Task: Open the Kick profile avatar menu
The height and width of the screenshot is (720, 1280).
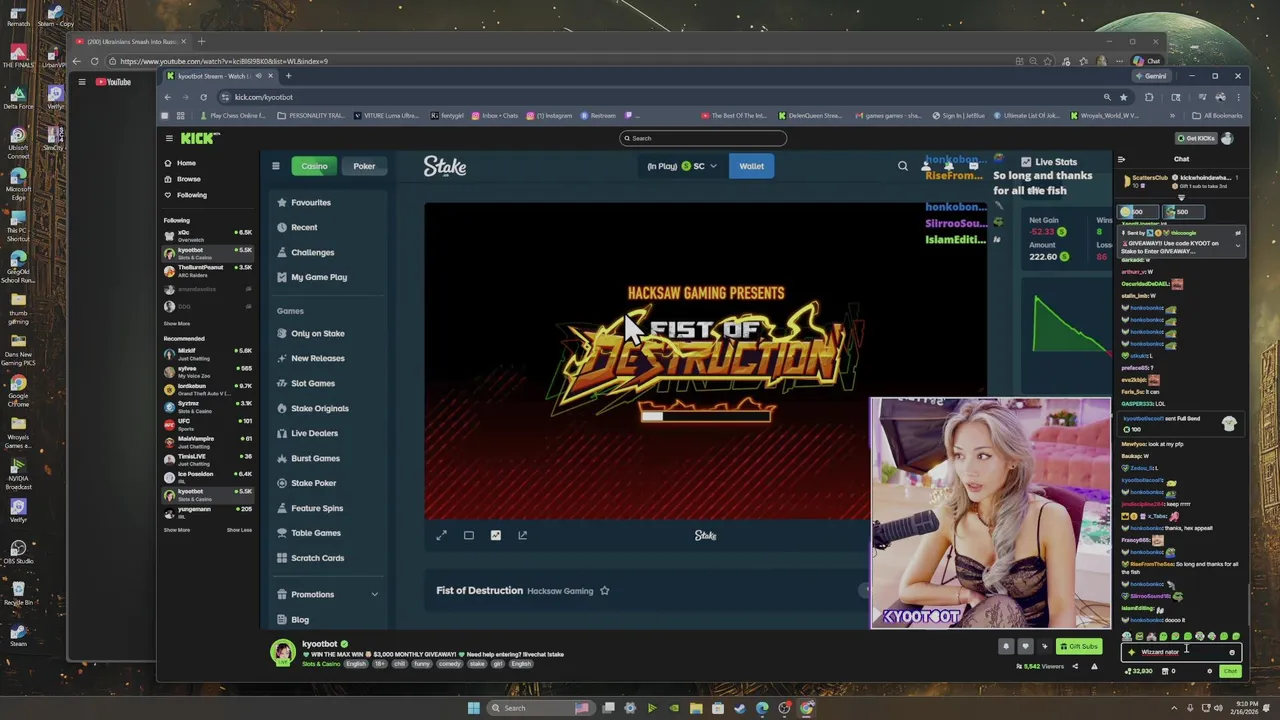Action: click(1227, 138)
